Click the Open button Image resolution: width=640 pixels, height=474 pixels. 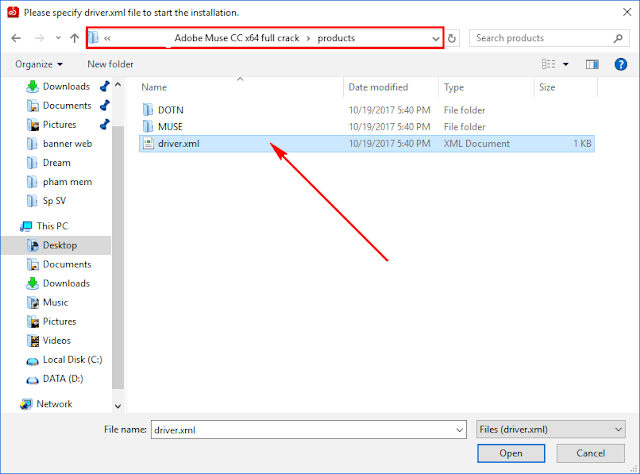(x=511, y=453)
